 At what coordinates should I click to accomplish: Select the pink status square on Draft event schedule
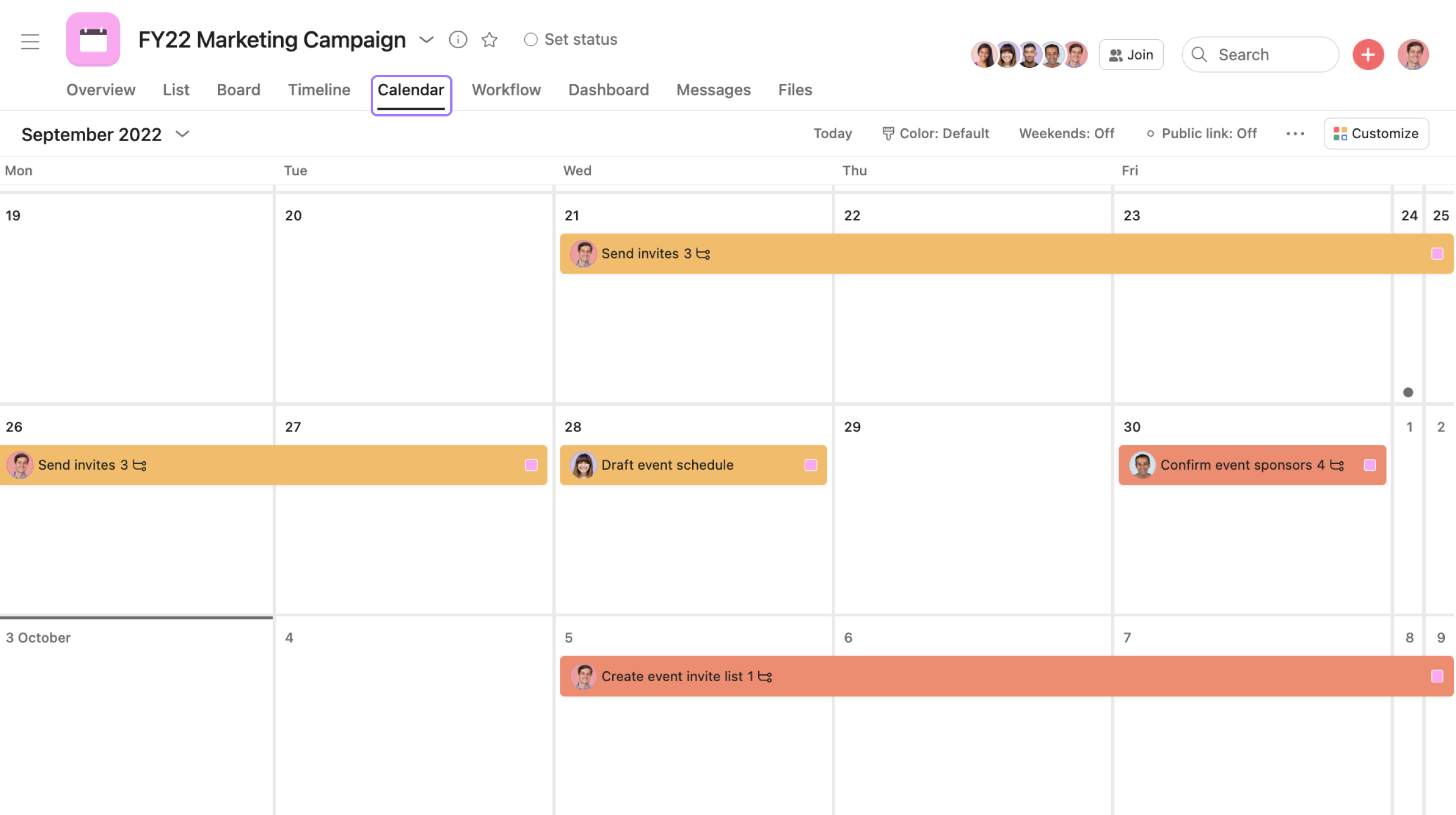(x=812, y=465)
